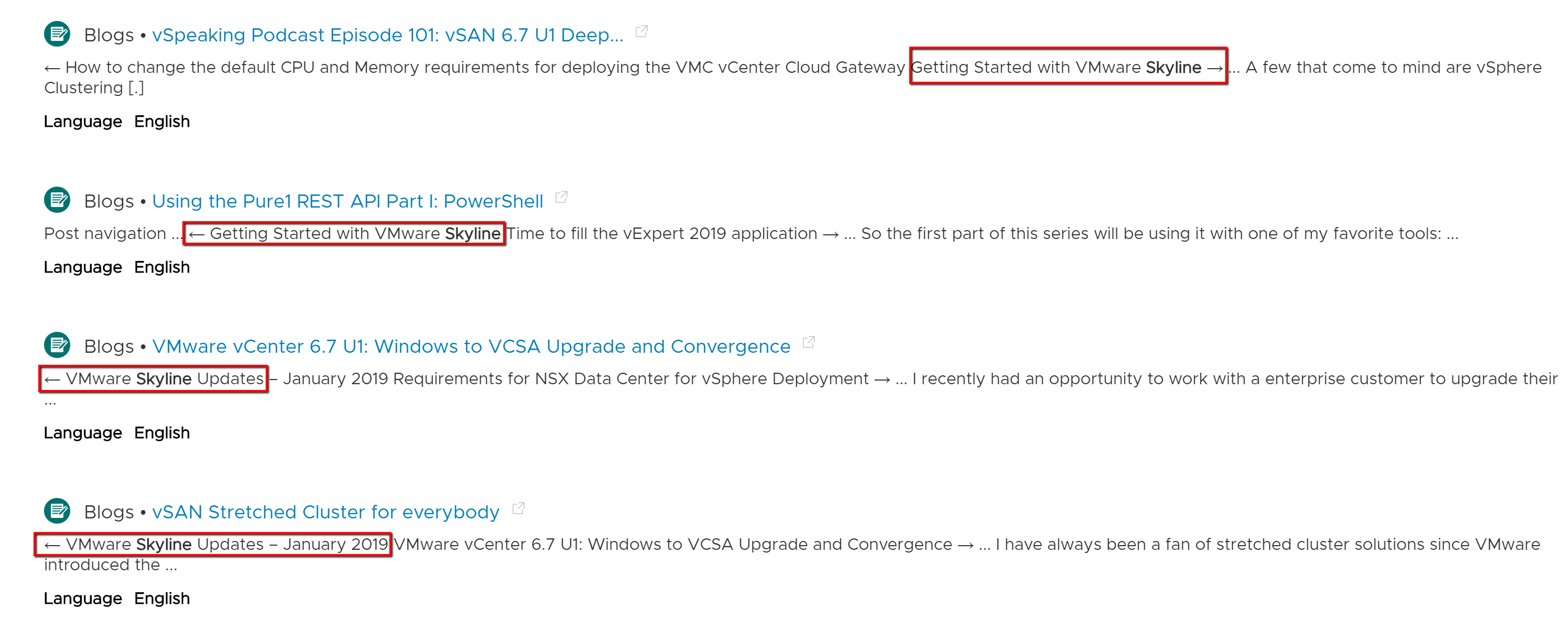Screen dimensions: 1568x618
Task: Click highlighted Getting Started with VMware Skyline in Pure1 result
Action: point(344,234)
